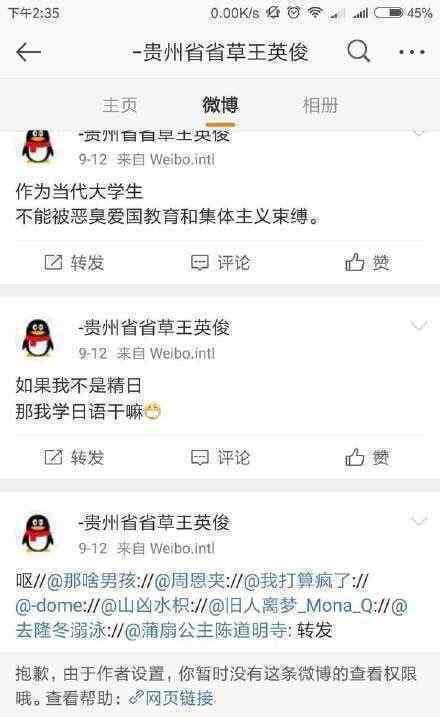Open mention @那啥男孩

click(91, 581)
